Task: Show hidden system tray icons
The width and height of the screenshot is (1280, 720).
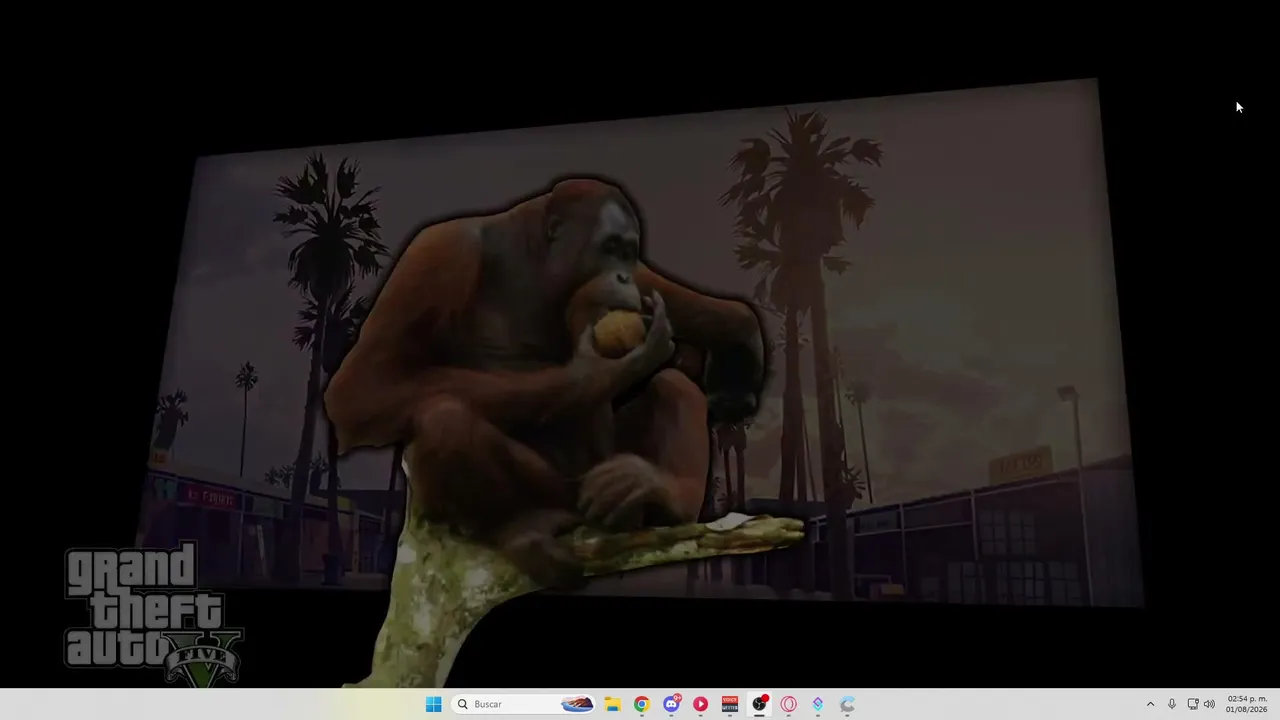Action: [x=1150, y=704]
